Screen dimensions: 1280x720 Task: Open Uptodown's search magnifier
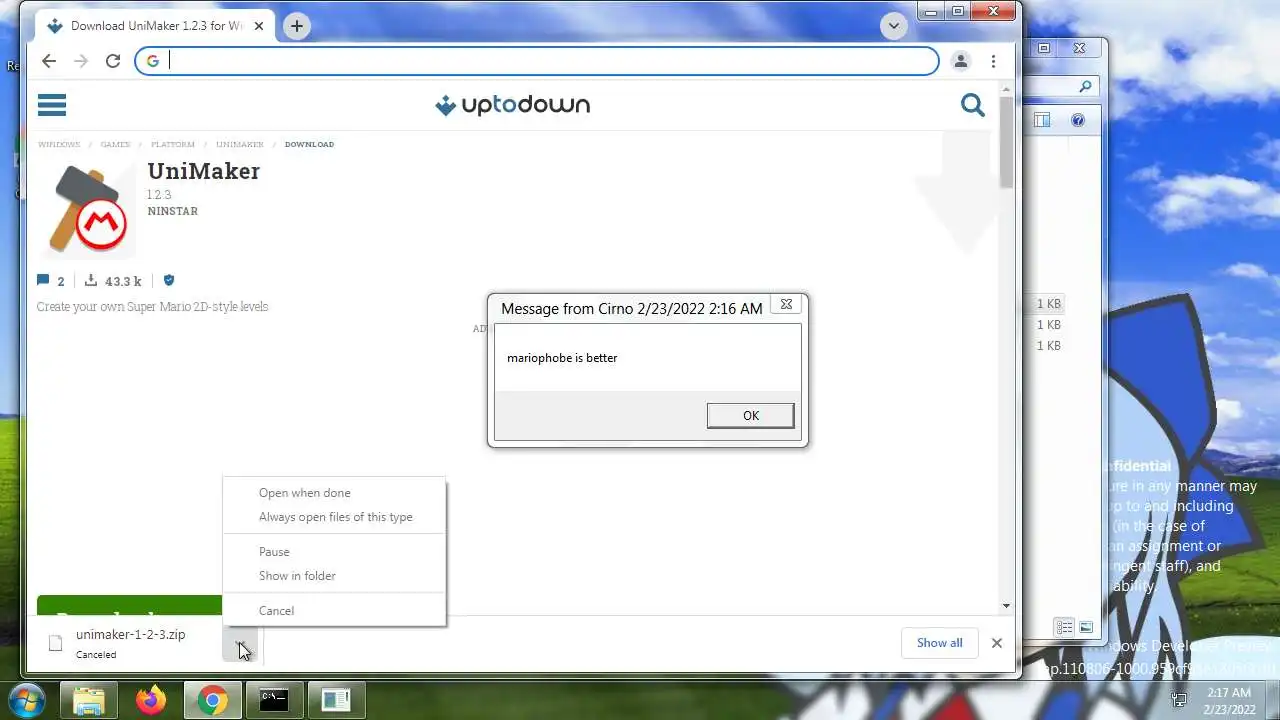(x=972, y=105)
